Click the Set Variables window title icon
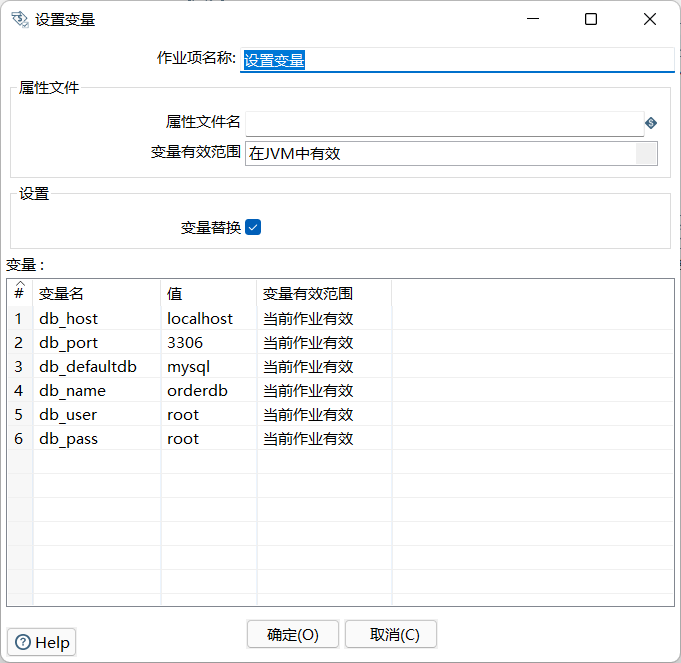This screenshot has width=681, height=663. tap(20, 20)
